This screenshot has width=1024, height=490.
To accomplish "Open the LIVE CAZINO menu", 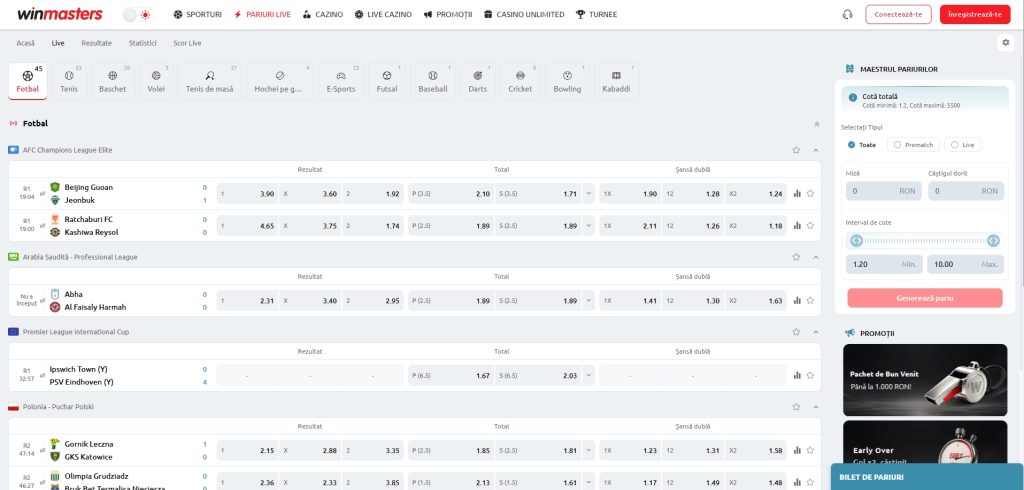I will 383,14.
